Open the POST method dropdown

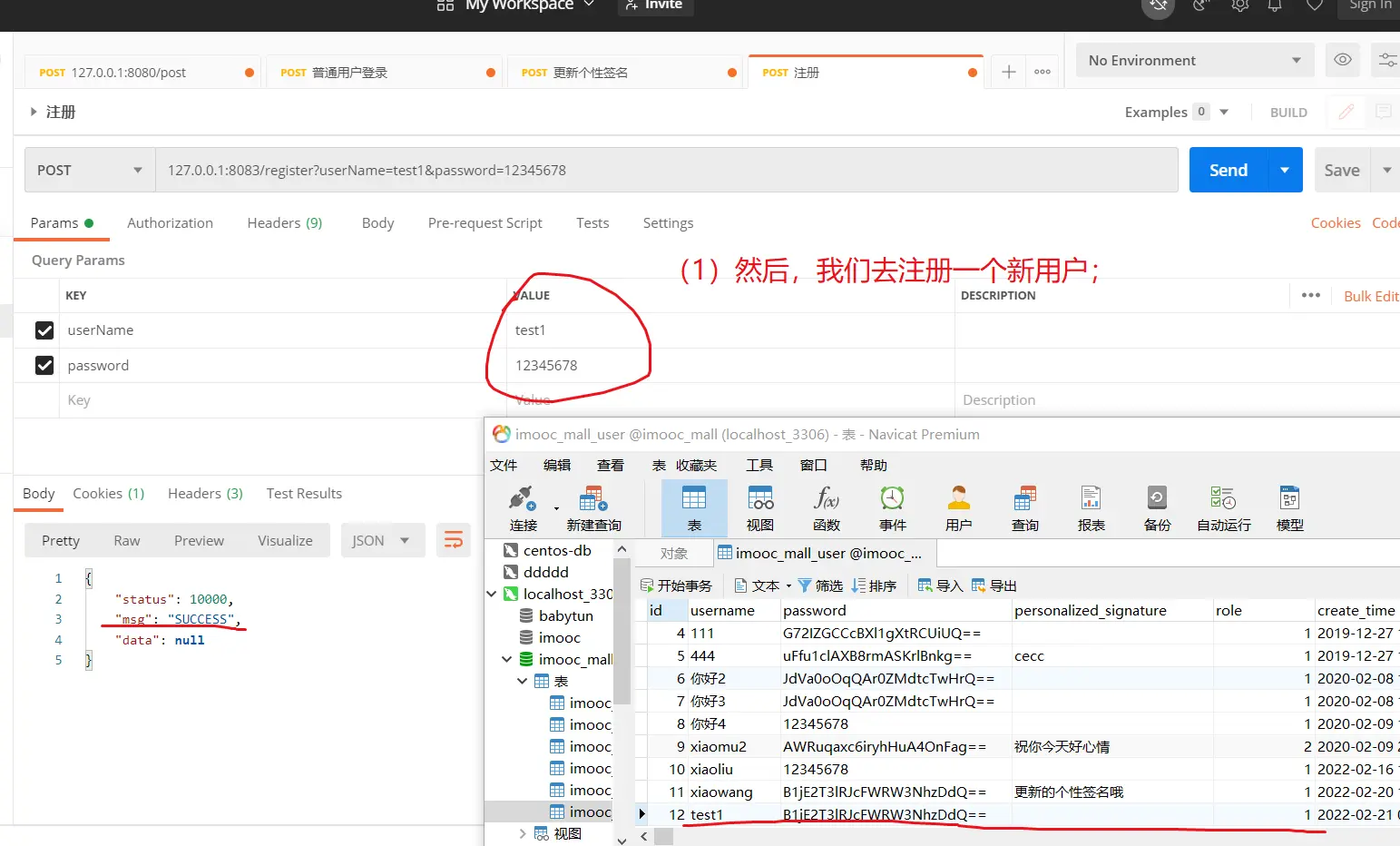(x=89, y=170)
